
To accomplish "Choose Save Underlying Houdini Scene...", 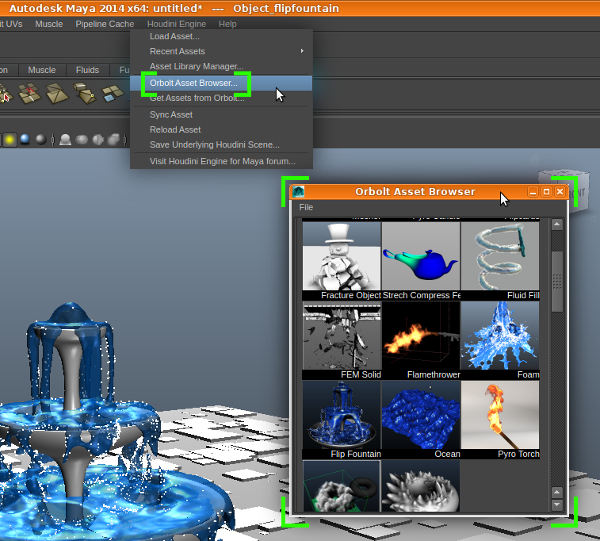I will [x=221, y=145].
